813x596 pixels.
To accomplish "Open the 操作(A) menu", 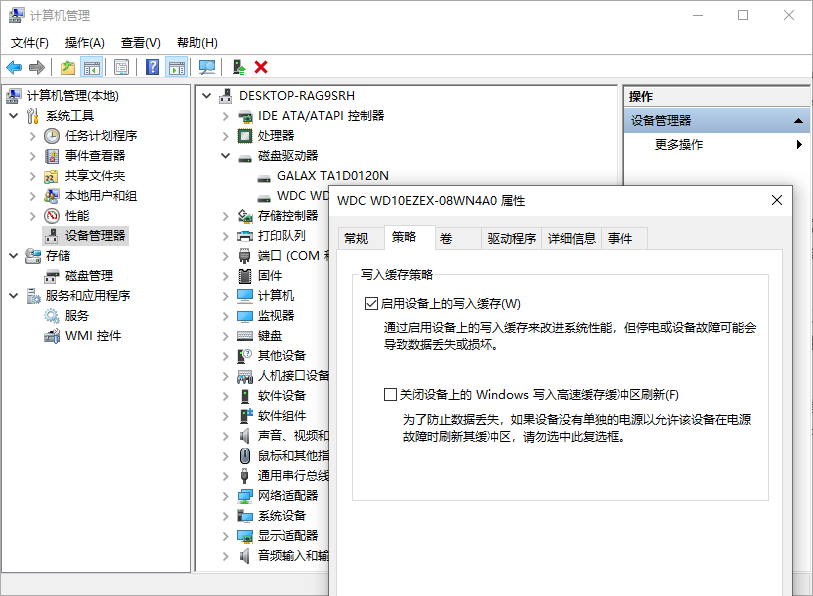I will (x=85, y=43).
